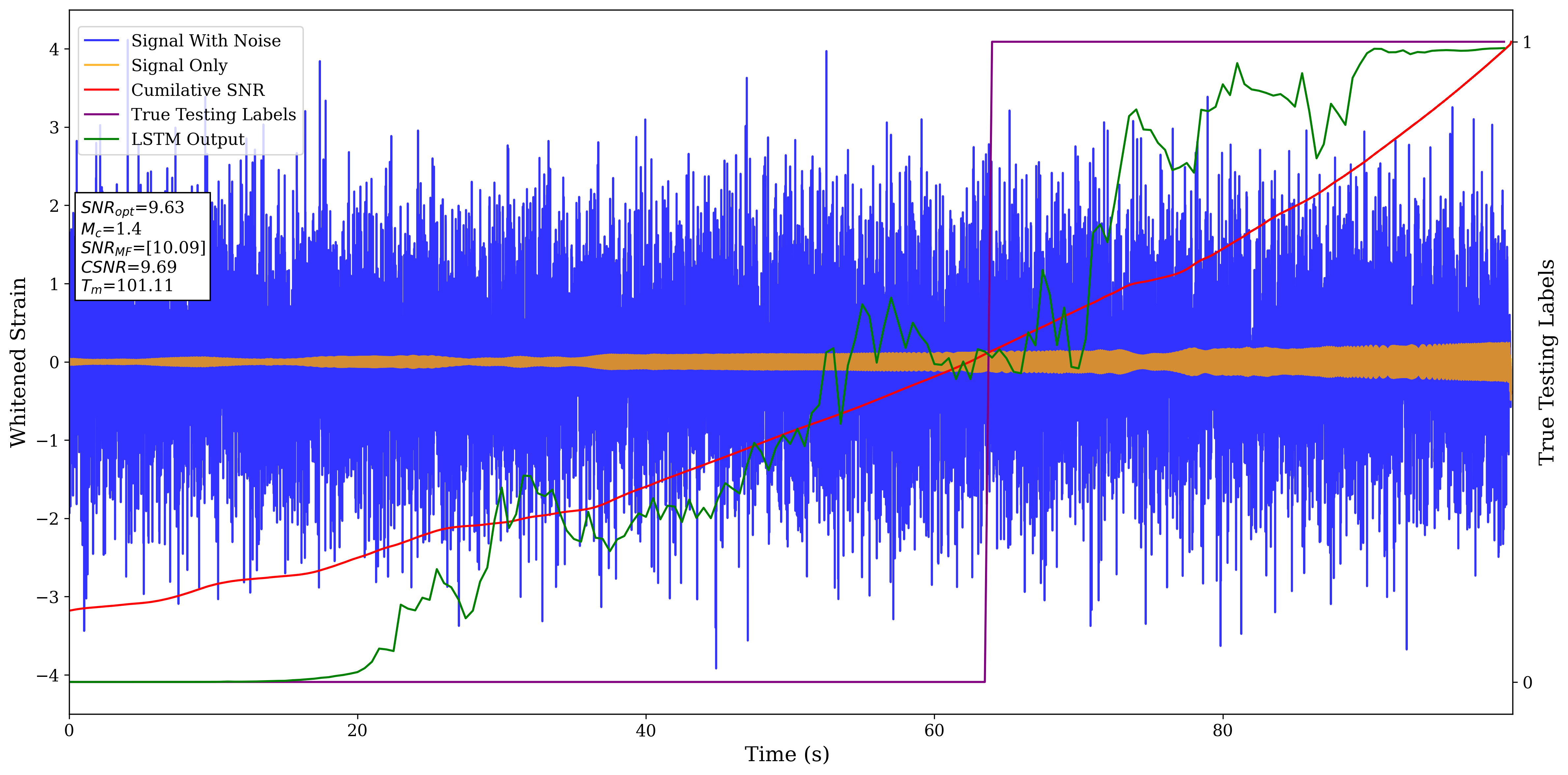Click the CSNR=9.69 annotation text
Image resolution: width=1568 pixels, height=775 pixels.
click(129, 267)
